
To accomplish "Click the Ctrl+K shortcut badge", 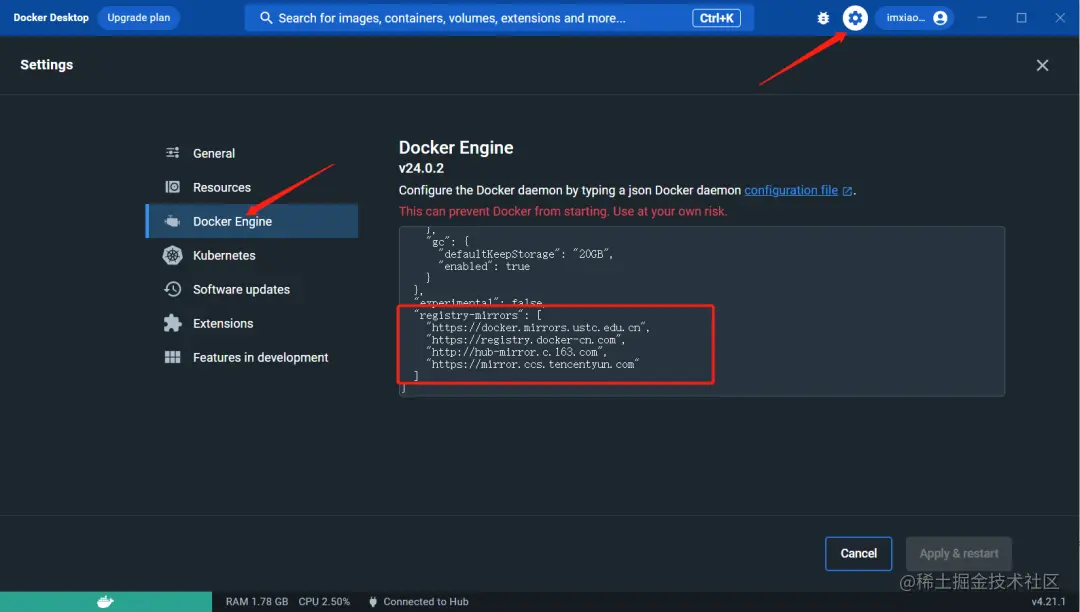I will pos(716,18).
